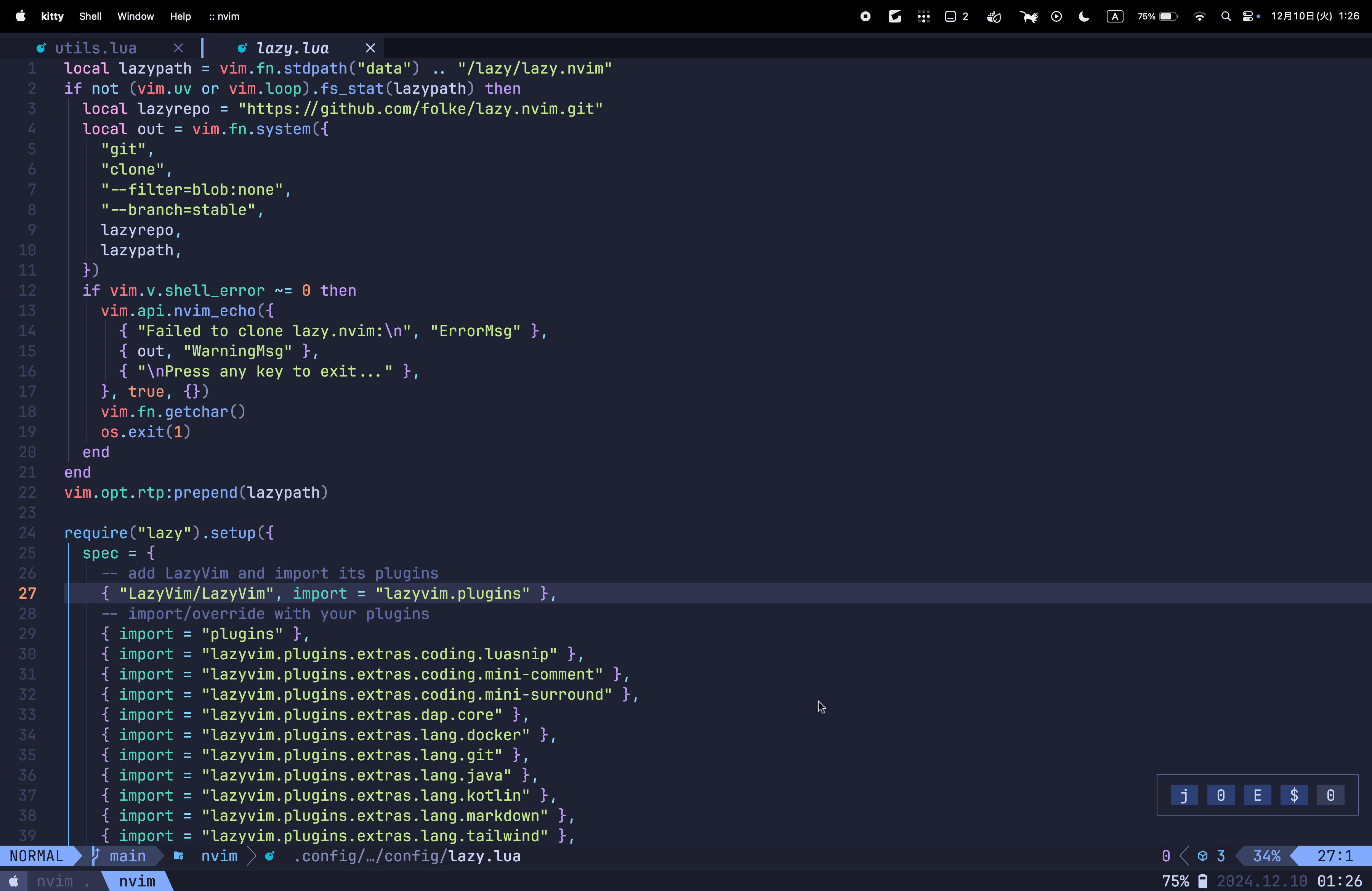Click the "WarningMsg" string on line 15
The height and width of the screenshot is (891, 1372).
pyautogui.click(x=237, y=351)
